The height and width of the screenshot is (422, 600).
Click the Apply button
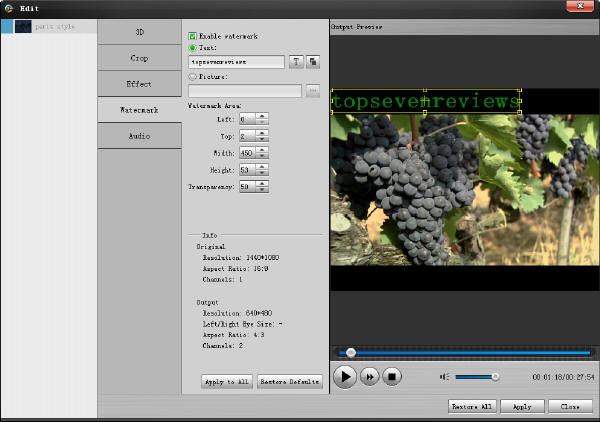522,406
